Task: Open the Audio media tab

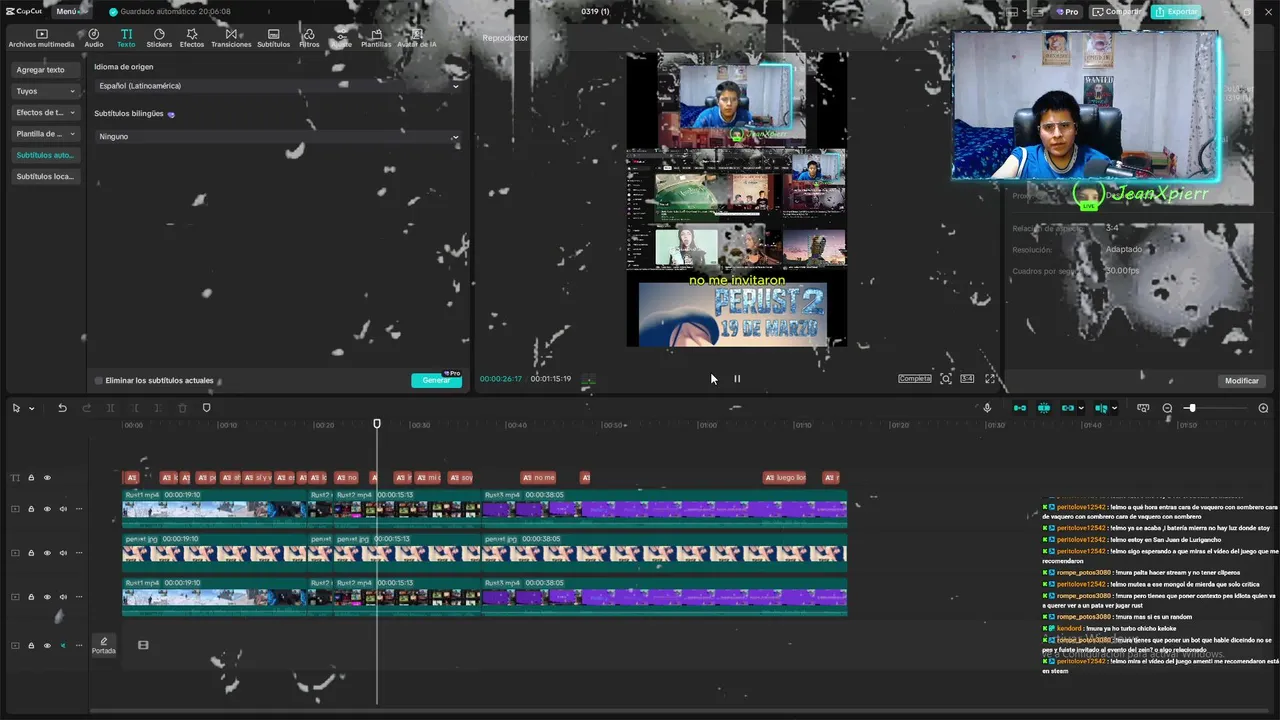Action: [x=94, y=38]
